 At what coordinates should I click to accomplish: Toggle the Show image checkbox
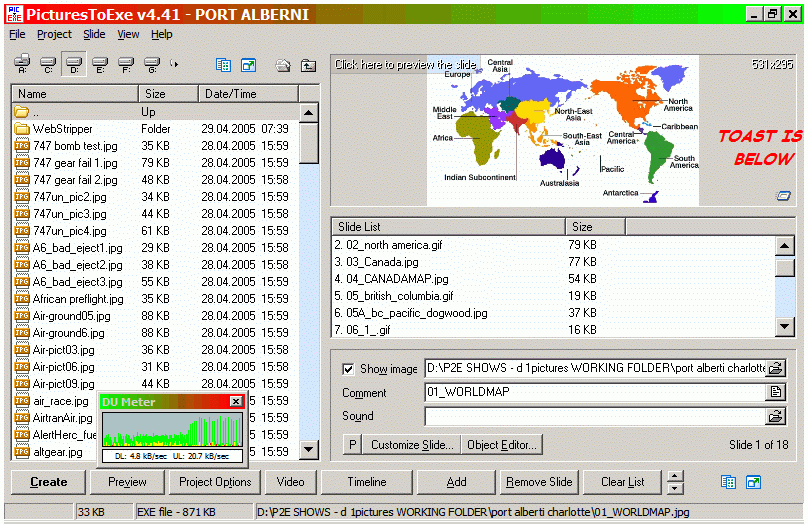(x=347, y=369)
